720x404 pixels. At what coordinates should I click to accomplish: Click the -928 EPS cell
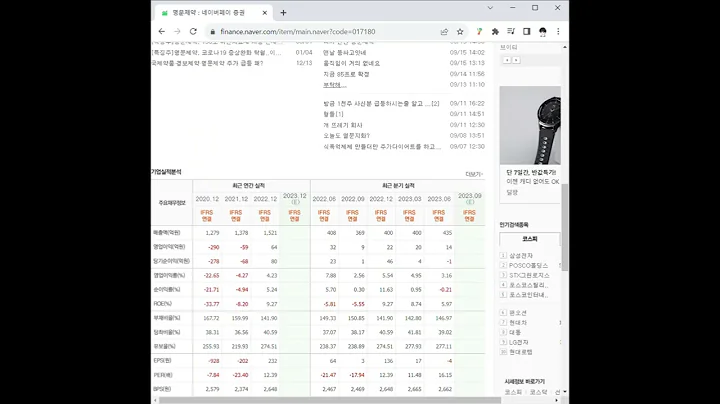(x=214, y=361)
